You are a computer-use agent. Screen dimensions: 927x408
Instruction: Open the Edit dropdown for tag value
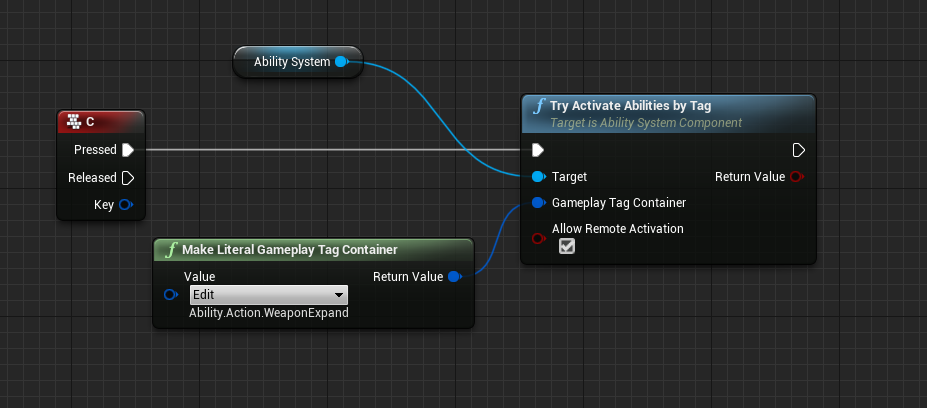[x=269, y=294]
